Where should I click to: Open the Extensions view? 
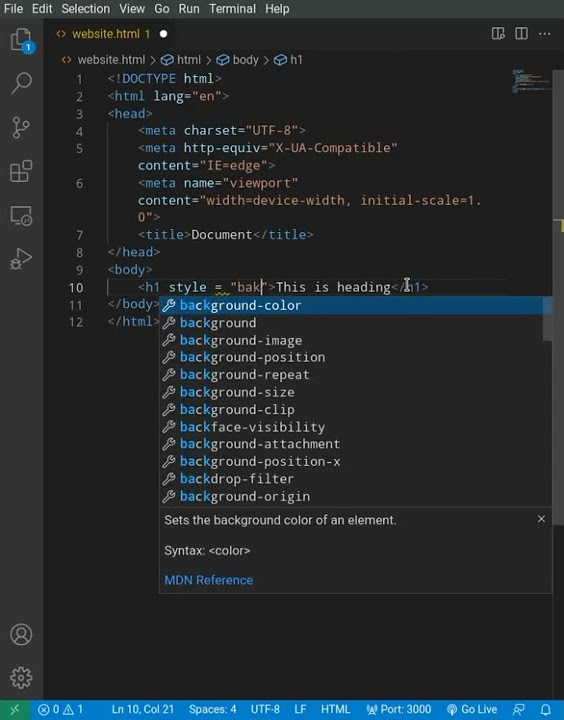tap(21, 171)
